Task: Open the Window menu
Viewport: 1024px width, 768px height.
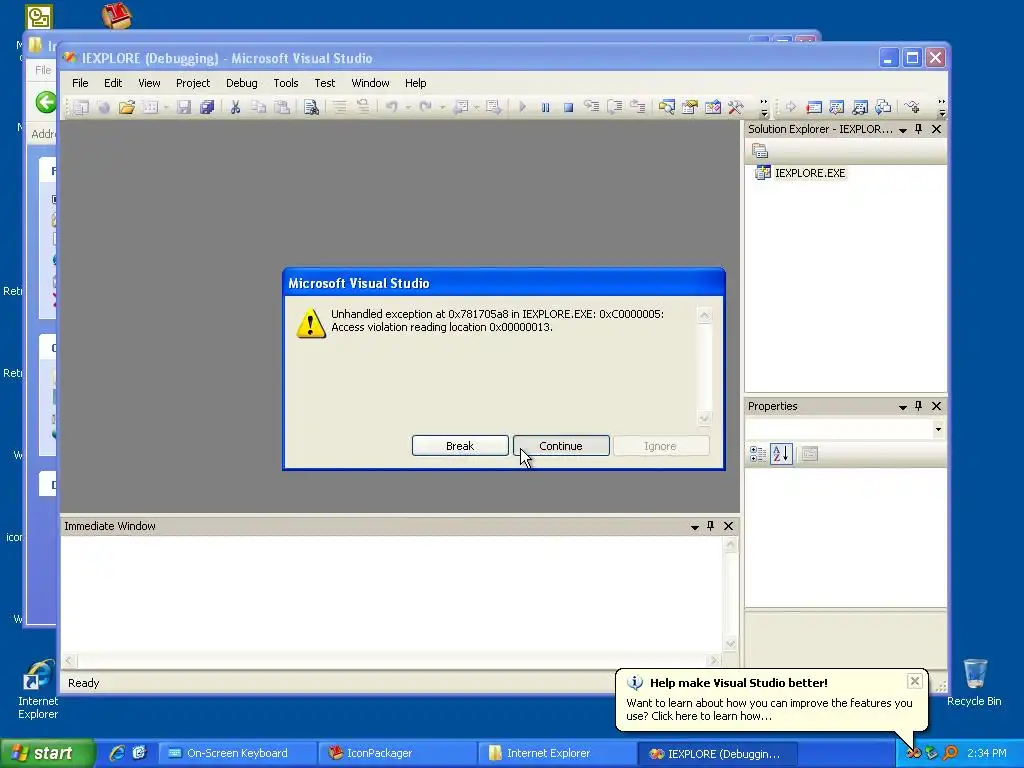Action: point(370,83)
